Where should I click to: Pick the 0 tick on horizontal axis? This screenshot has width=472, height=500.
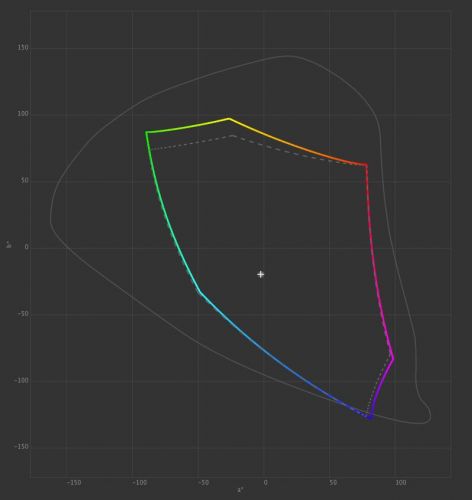(265, 483)
